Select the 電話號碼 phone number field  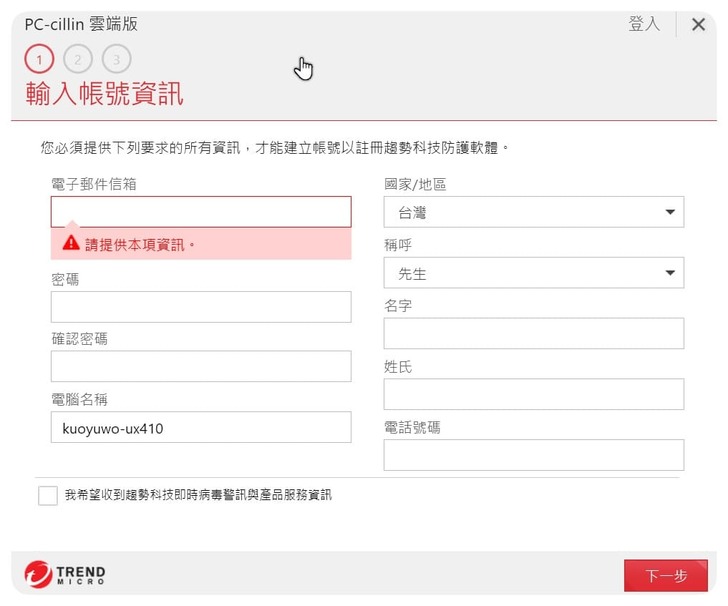534,455
